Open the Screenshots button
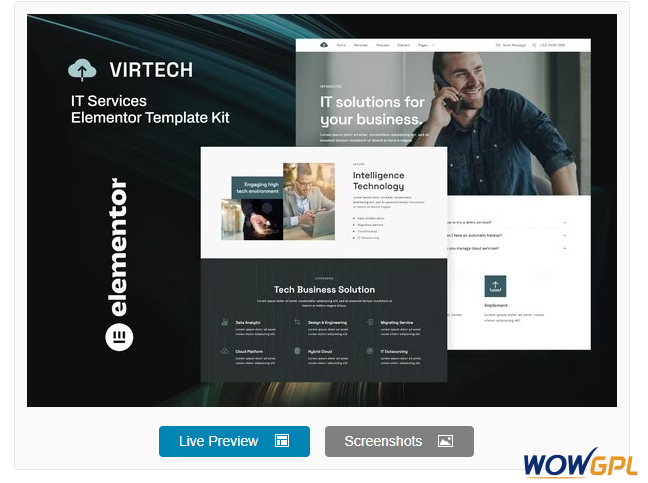Viewport: 648px width, 483px height. pyautogui.click(x=399, y=441)
